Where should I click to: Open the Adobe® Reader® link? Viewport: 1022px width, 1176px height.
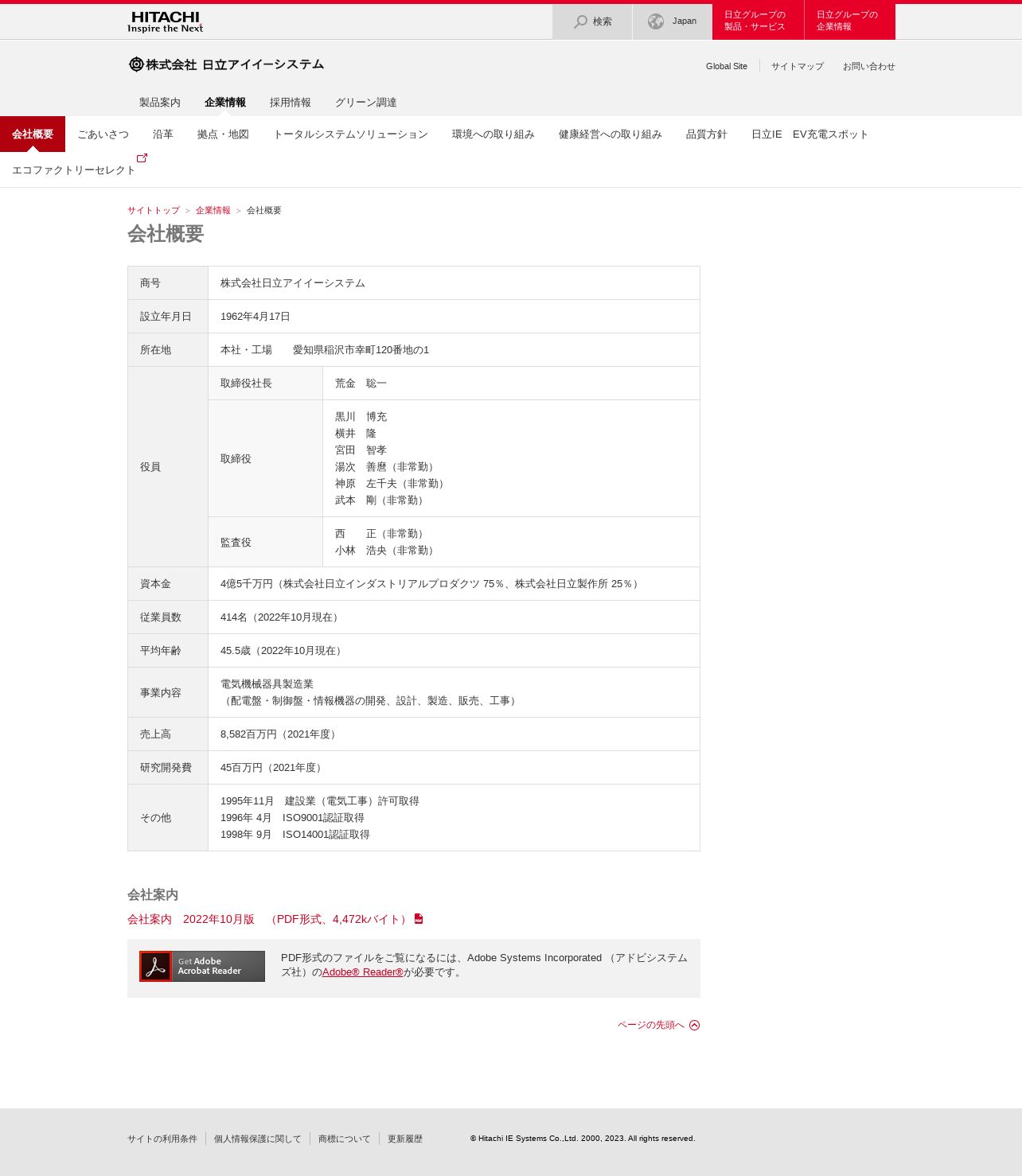(363, 972)
